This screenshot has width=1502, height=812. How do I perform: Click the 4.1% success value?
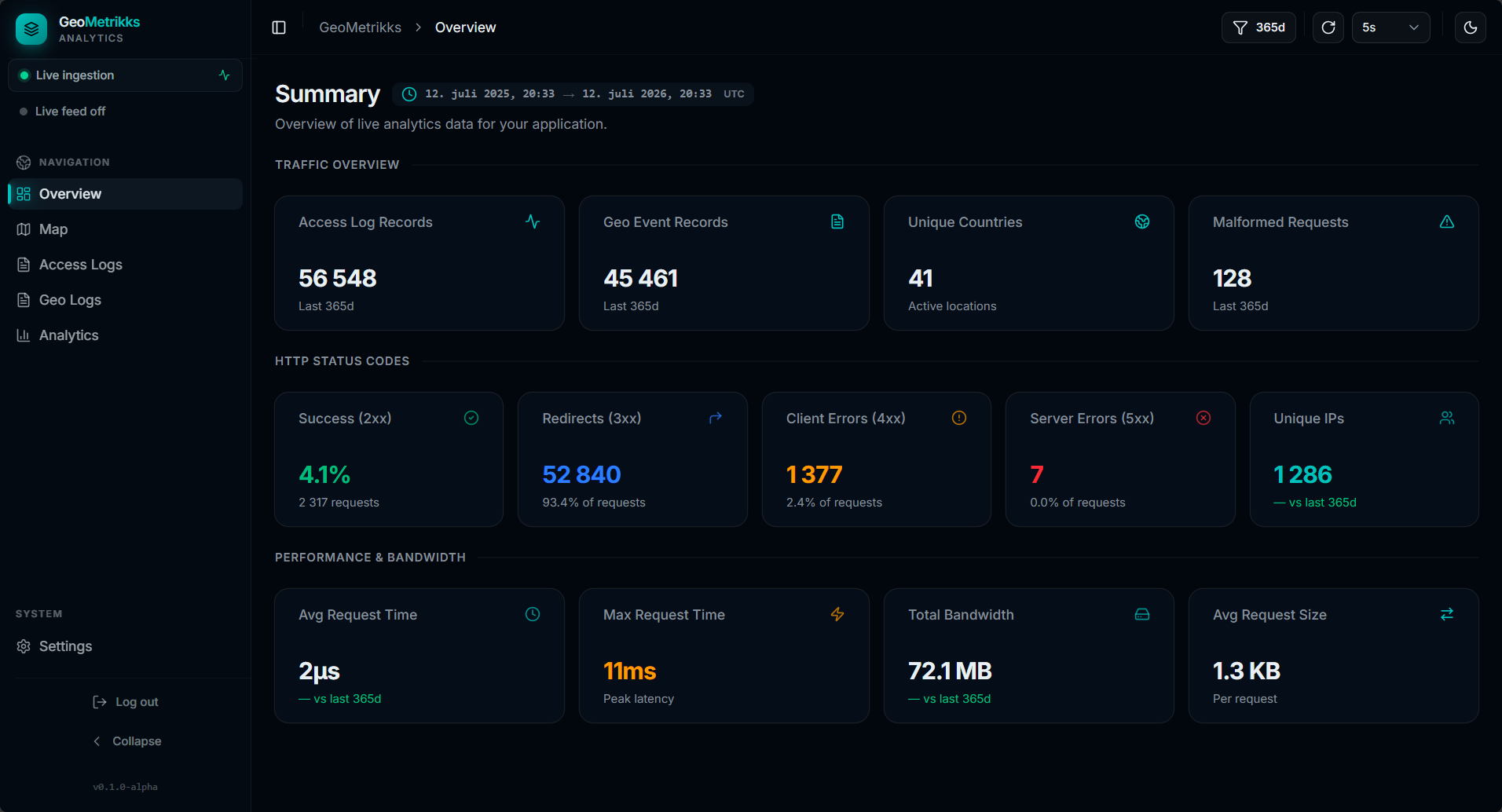point(324,475)
